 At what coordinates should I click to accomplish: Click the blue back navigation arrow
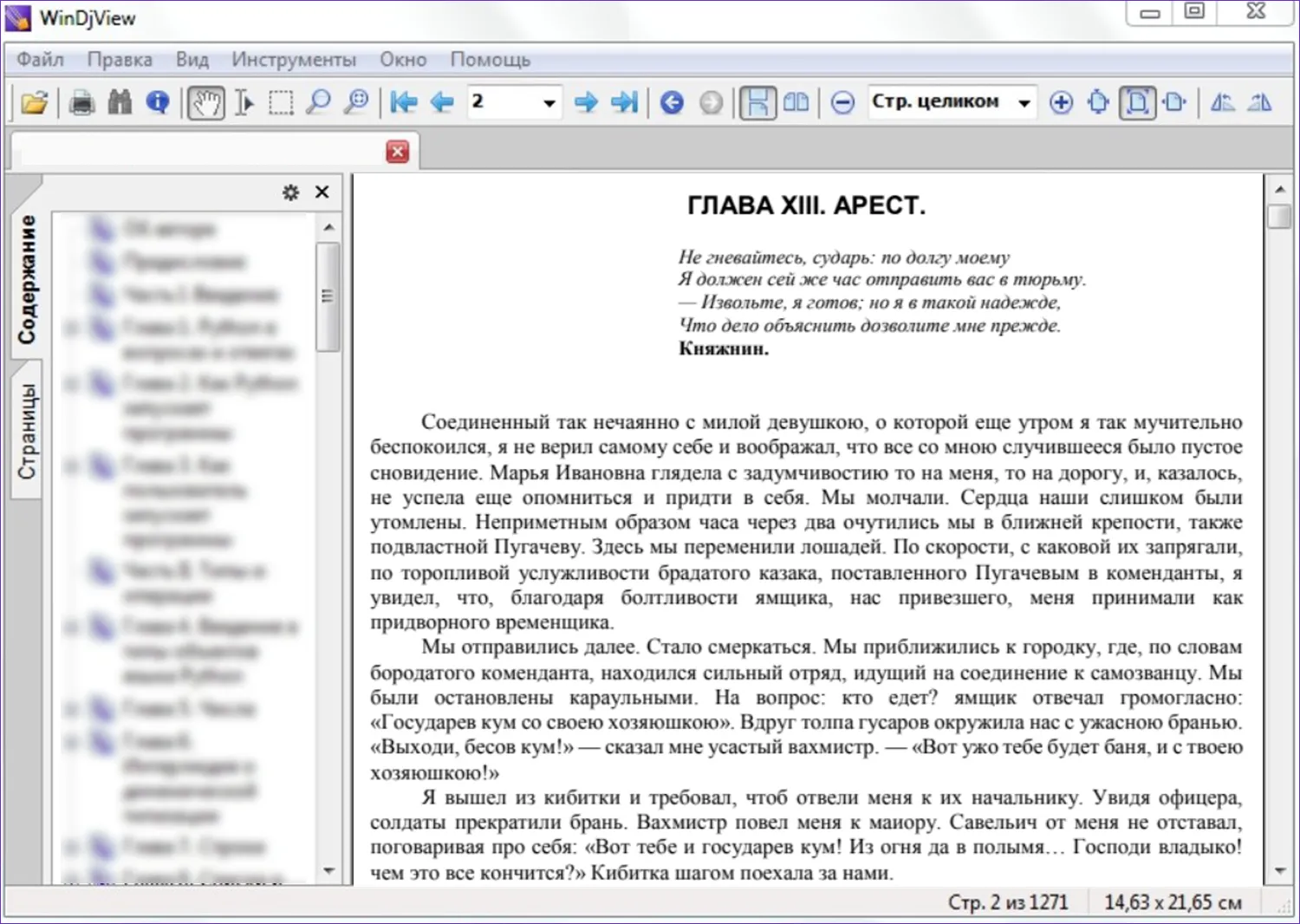[672, 103]
